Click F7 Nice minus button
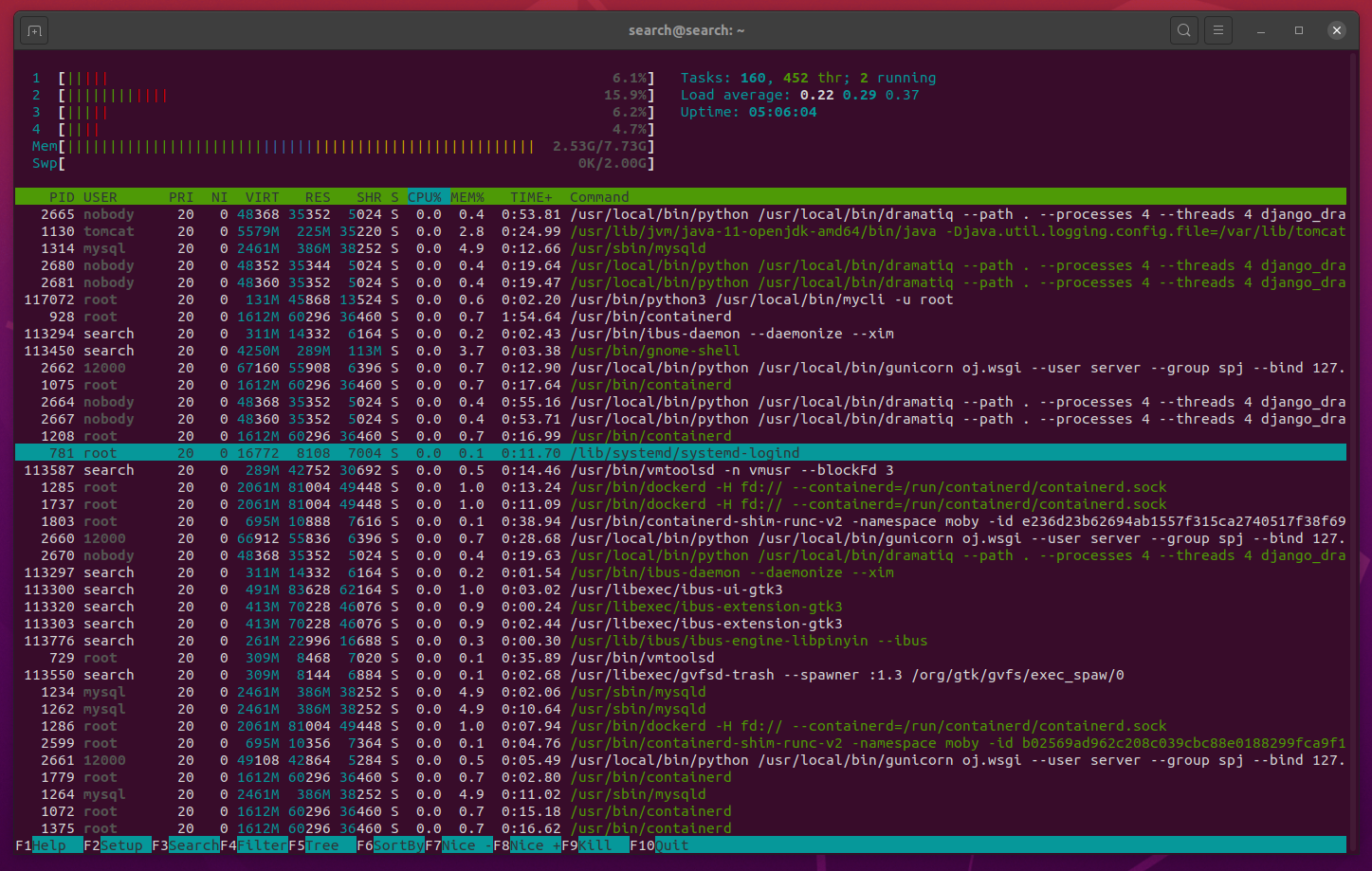 coord(459,845)
